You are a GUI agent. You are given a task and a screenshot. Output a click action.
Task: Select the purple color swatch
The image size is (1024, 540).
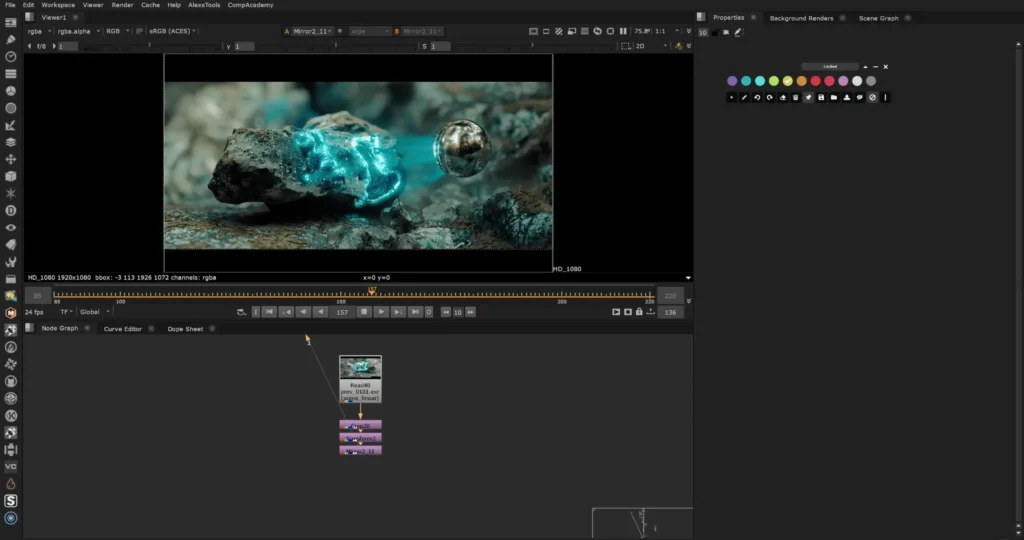(x=732, y=81)
